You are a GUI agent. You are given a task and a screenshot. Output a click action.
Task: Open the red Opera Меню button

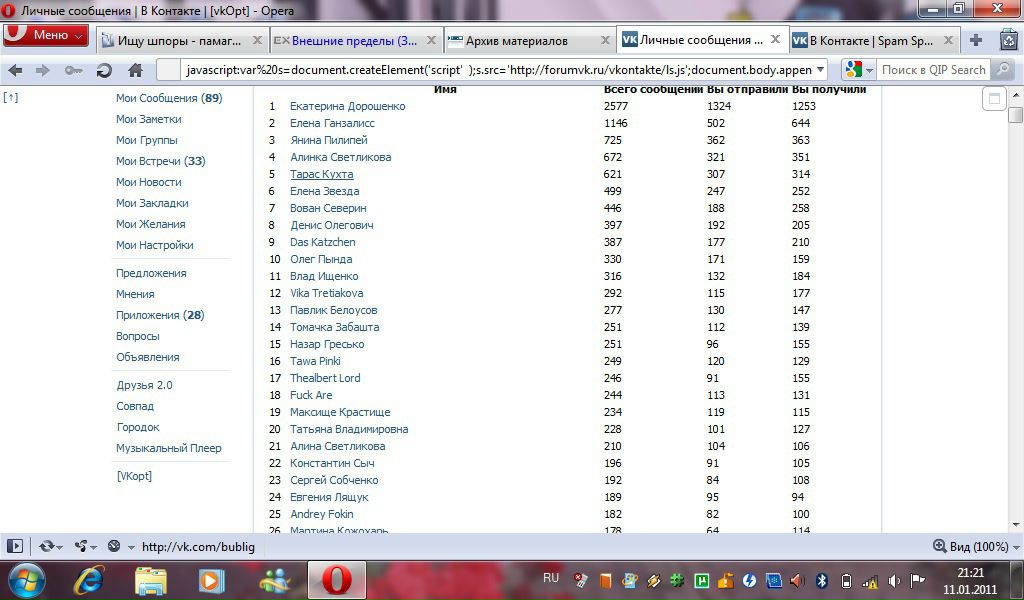point(46,35)
